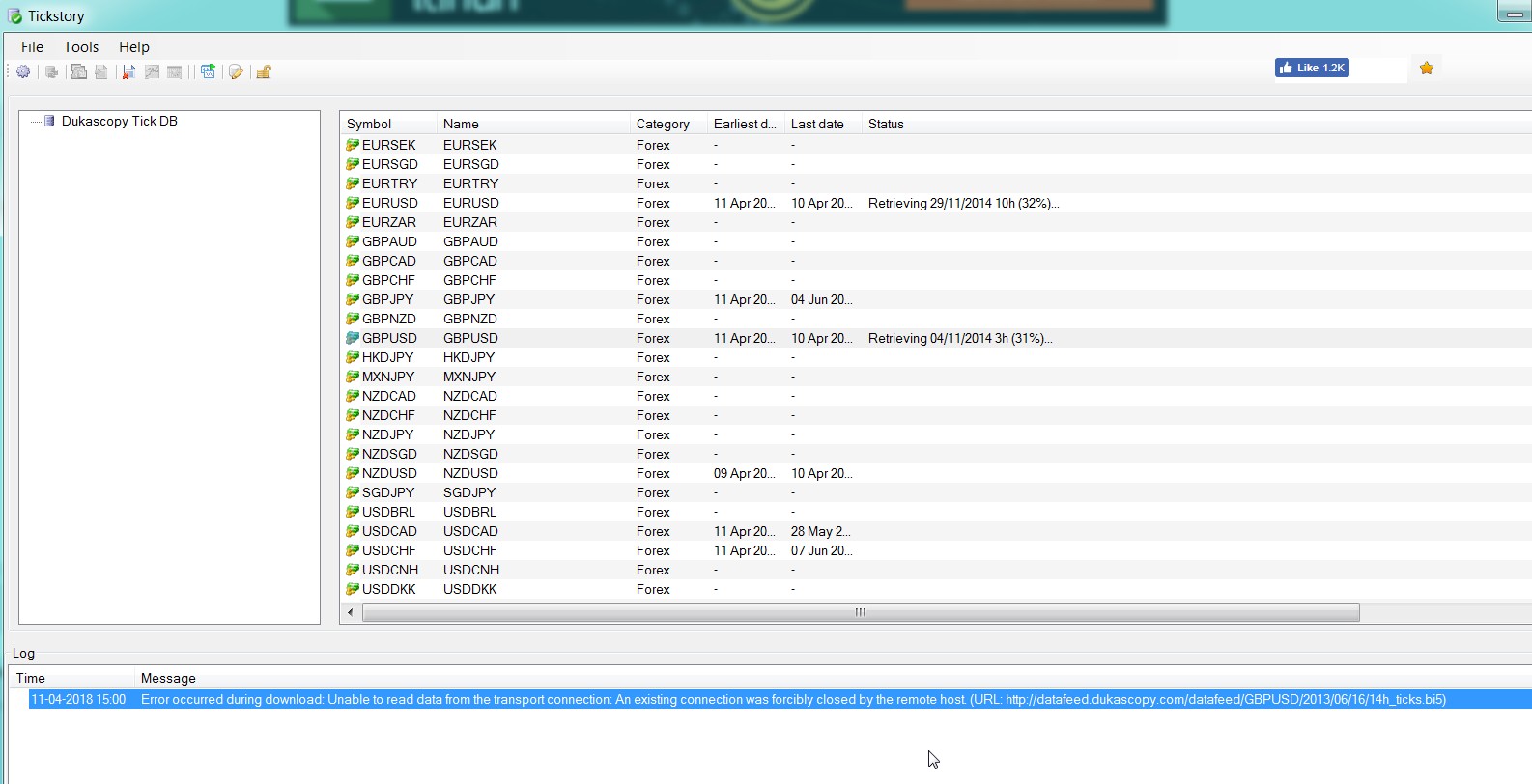Image resolution: width=1532 pixels, height=784 pixels.
Task: Click the symbol list horizontal scrollbar thumb
Action: (x=861, y=612)
